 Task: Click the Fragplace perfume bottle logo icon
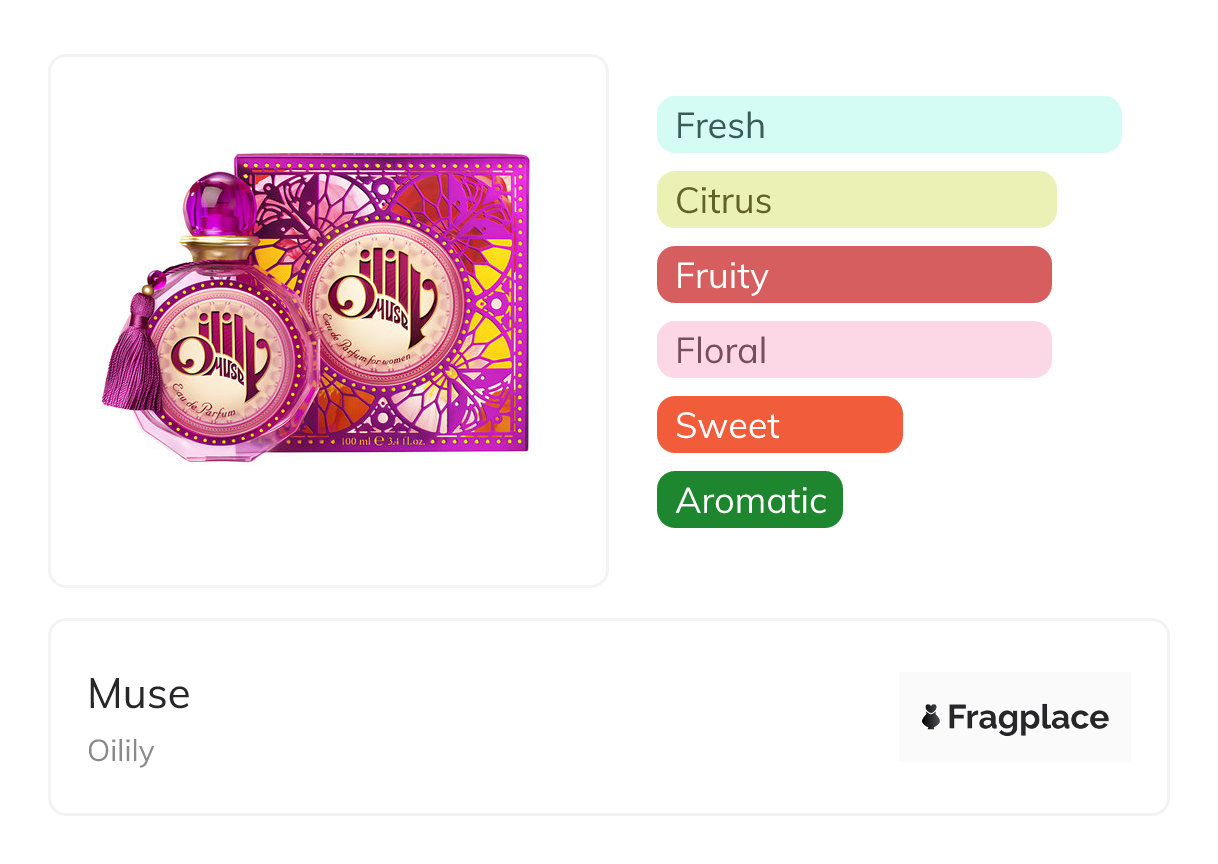[x=931, y=717]
